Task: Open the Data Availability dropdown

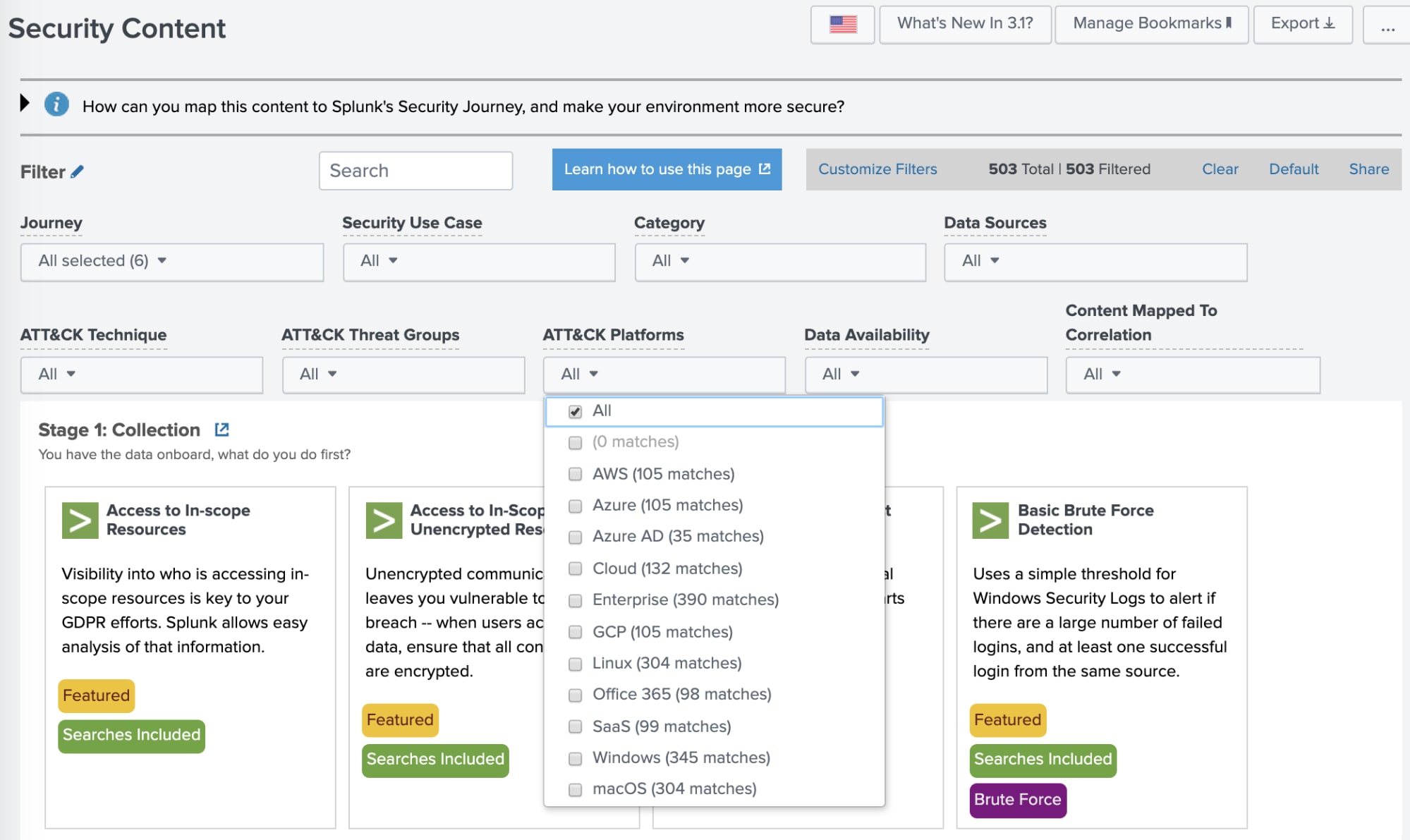Action: 926,375
